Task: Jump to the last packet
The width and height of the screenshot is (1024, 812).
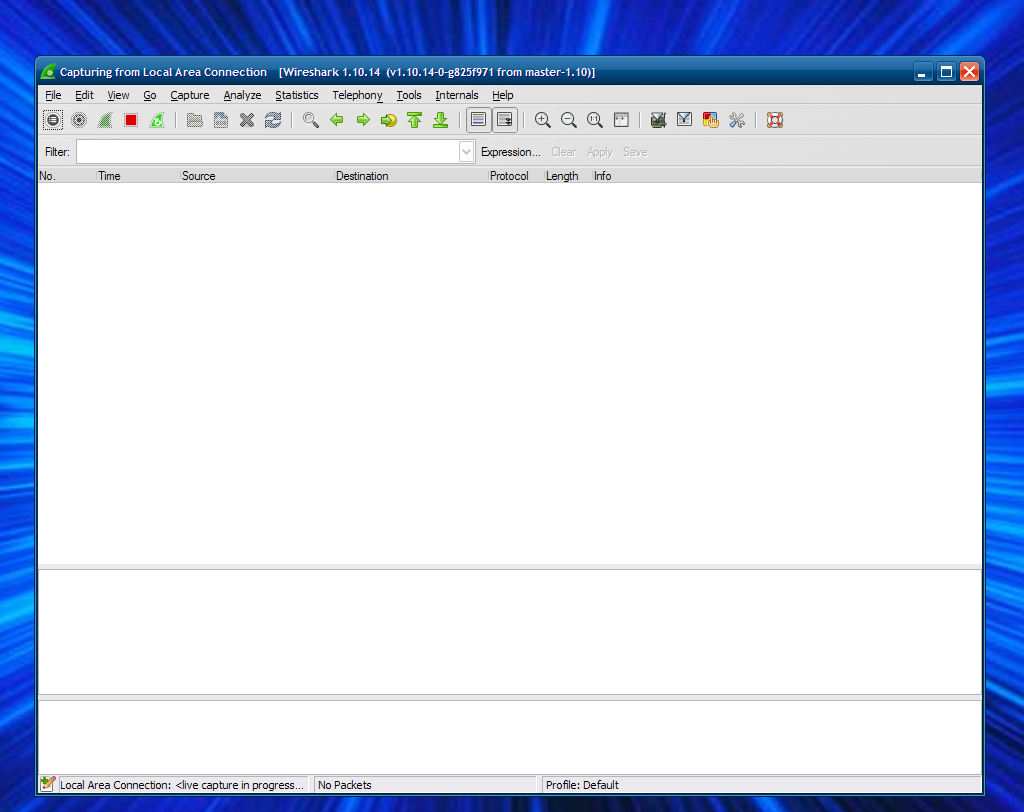Action: (x=441, y=120)
